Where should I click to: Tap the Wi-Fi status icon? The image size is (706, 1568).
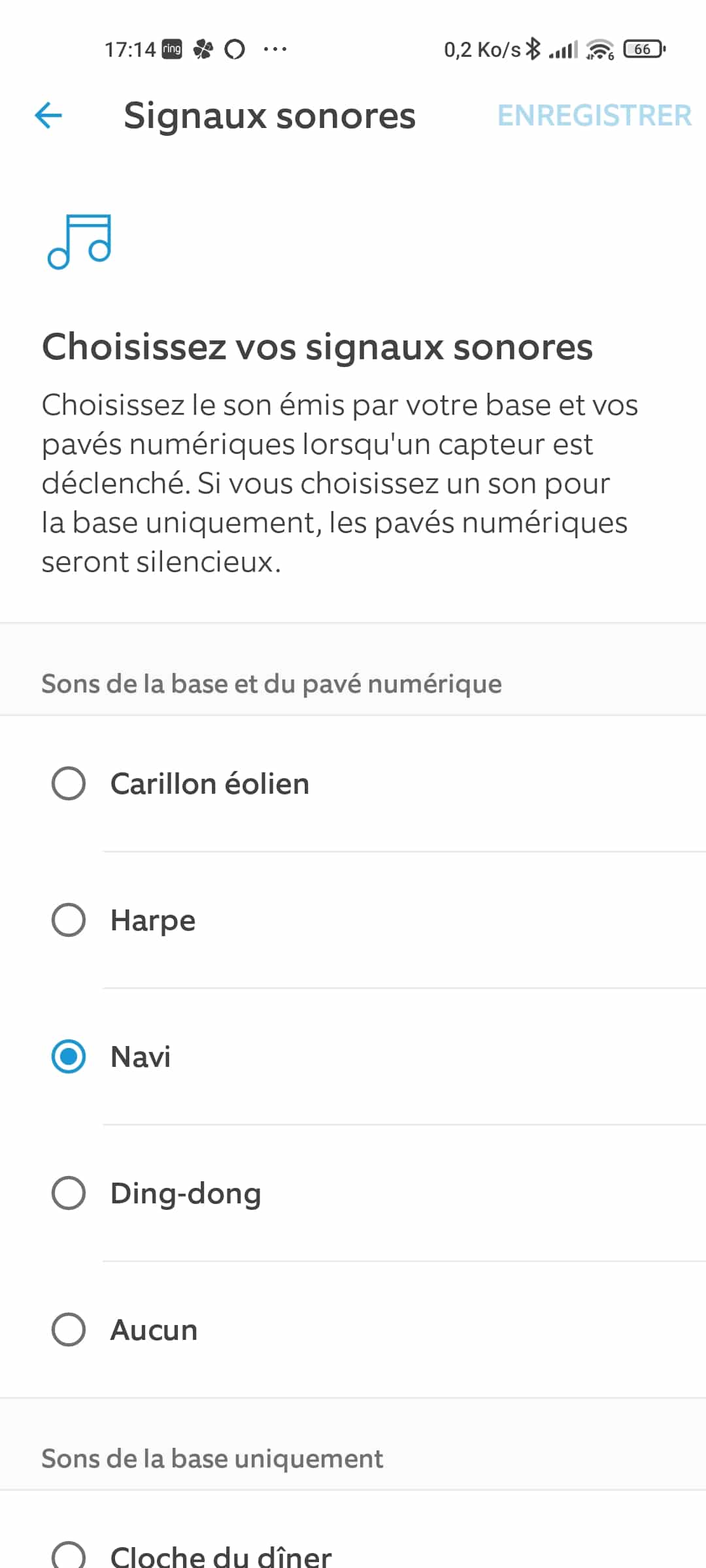(600, 49)
